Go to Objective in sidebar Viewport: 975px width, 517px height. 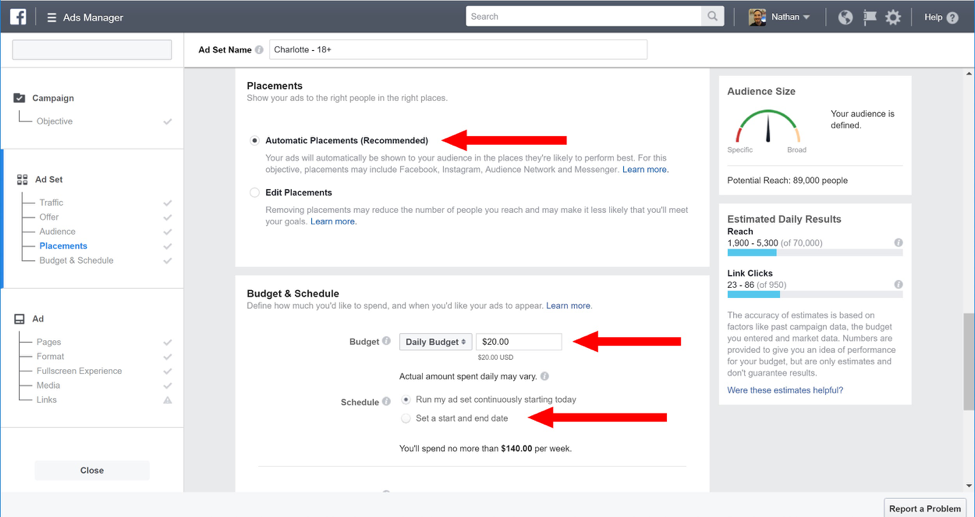[x=54, y=121]
